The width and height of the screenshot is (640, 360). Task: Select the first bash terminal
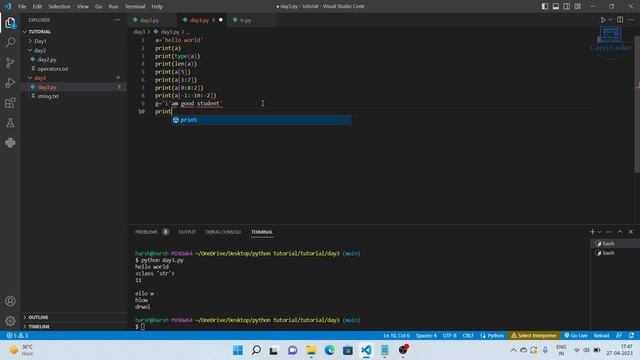615,244
